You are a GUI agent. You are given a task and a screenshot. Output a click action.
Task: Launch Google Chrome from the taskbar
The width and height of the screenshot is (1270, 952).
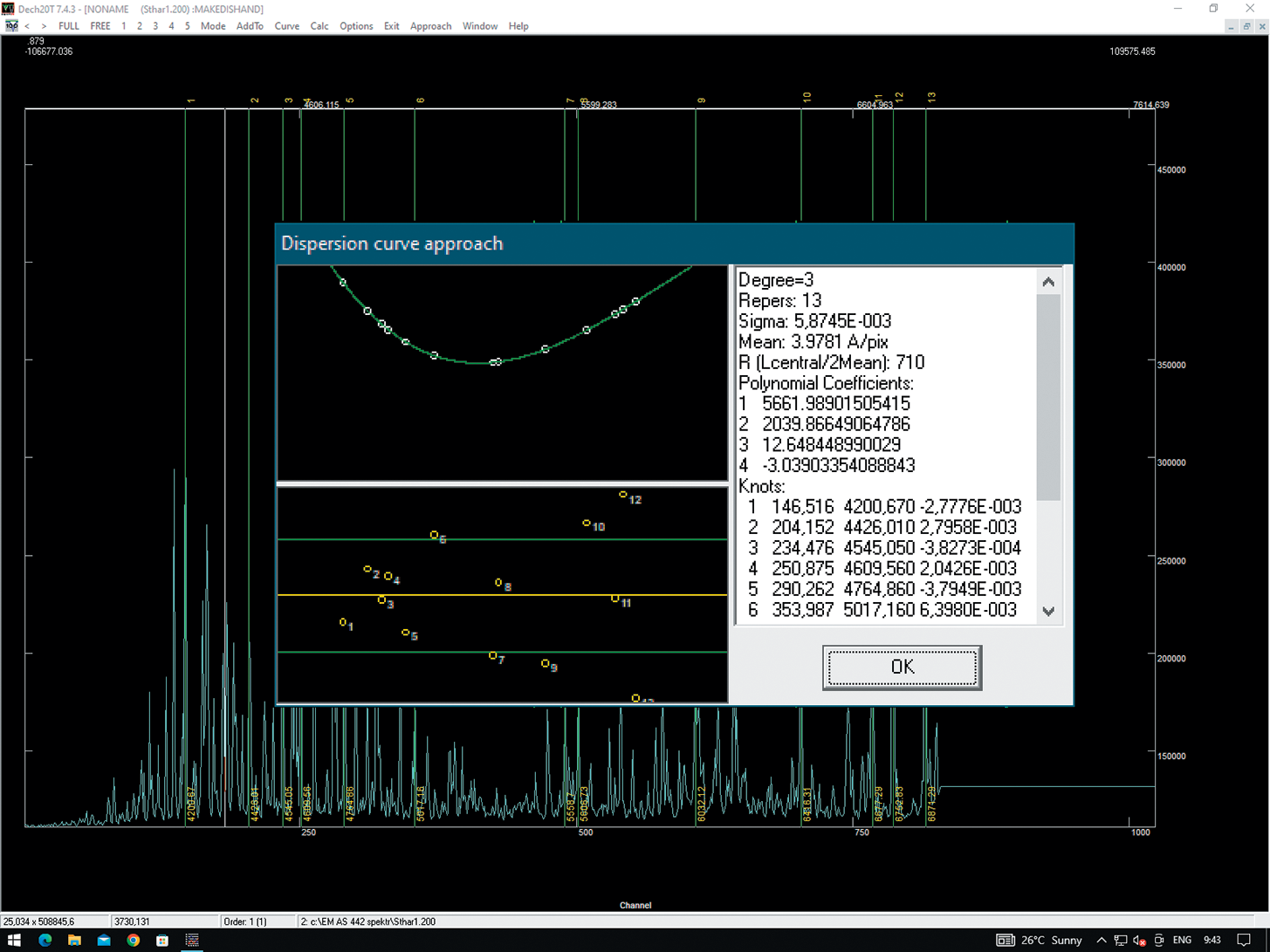(133, 940)
